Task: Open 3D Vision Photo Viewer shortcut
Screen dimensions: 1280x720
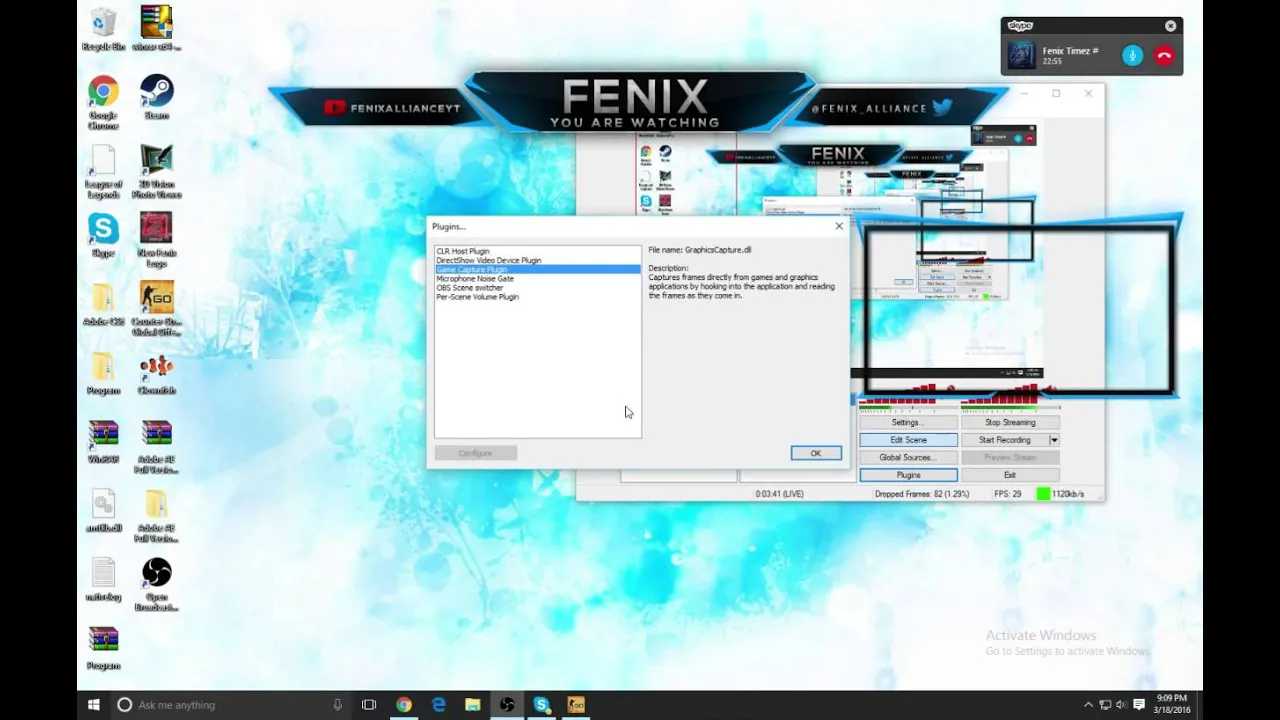Action: click(x=157, y=170)
